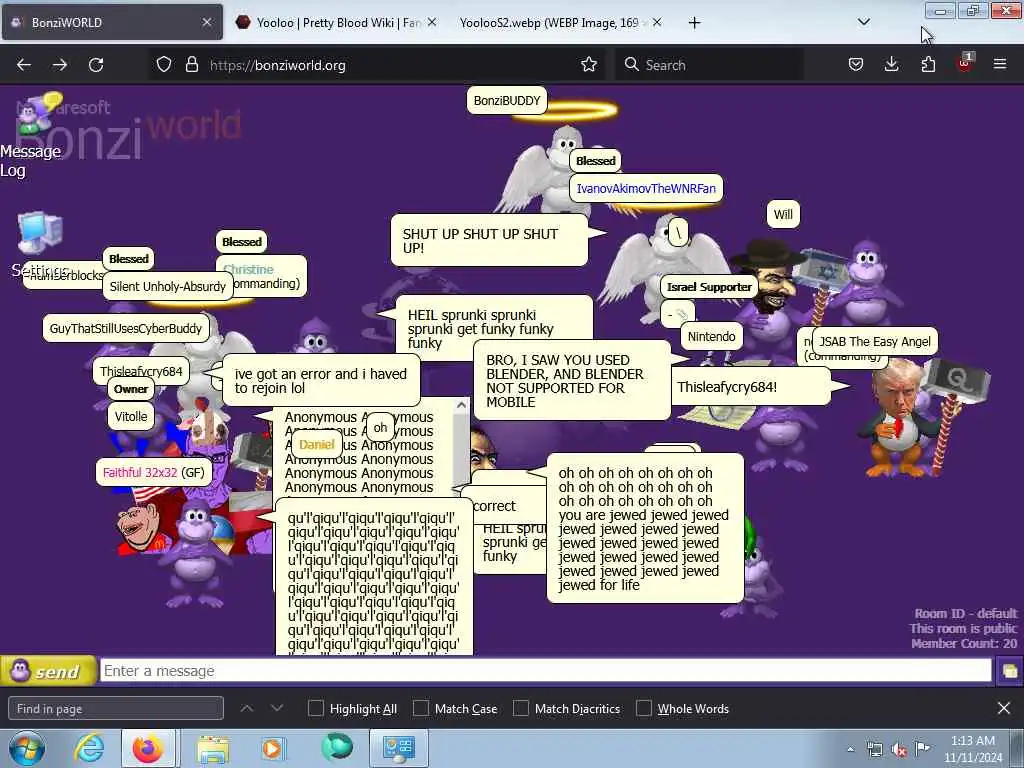The height and width of the screenshot is (768, 1024).
Task: Close the find in page bar
Action: point(1004,709)
